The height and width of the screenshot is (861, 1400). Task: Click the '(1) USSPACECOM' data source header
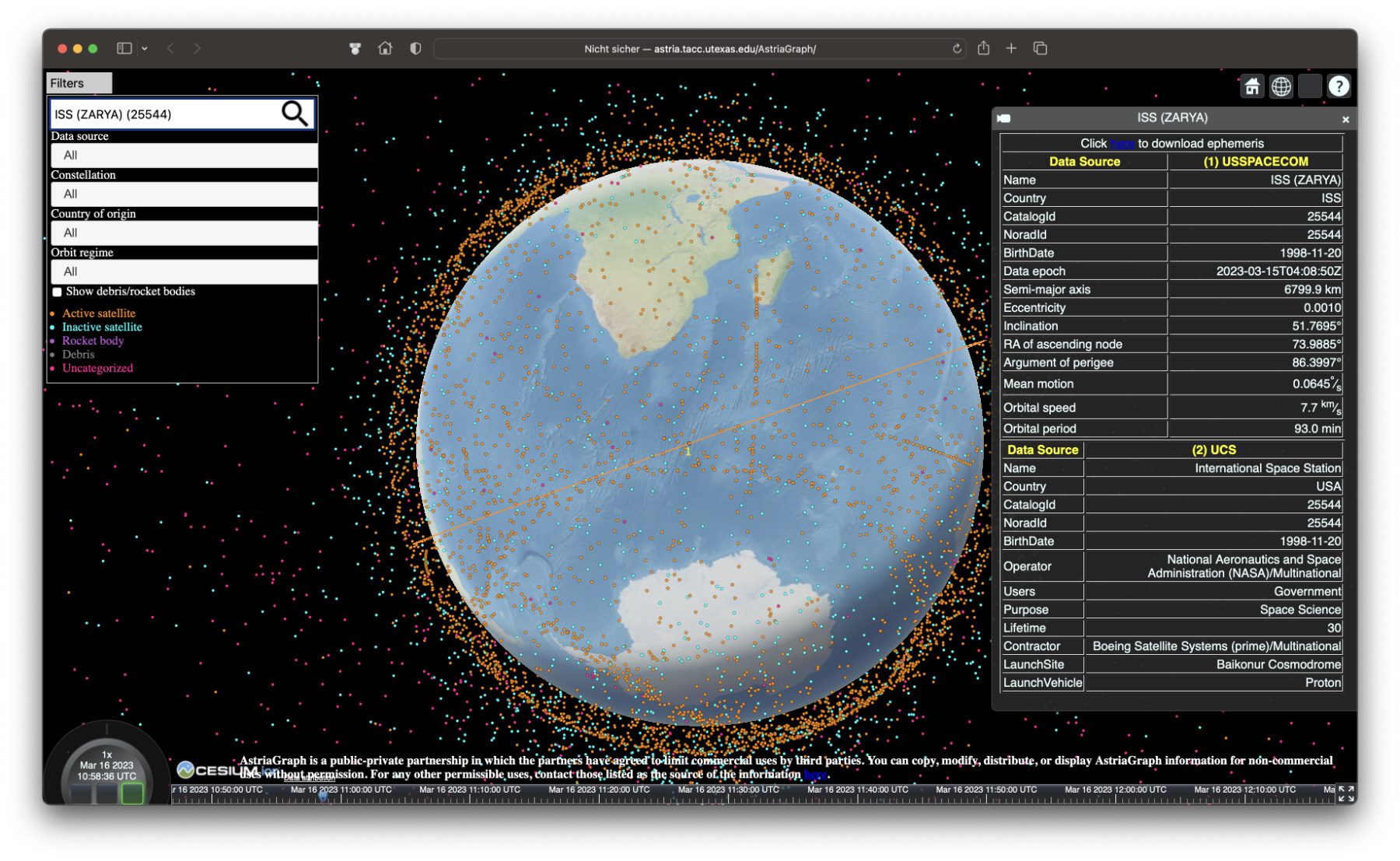click(1255, 161)
